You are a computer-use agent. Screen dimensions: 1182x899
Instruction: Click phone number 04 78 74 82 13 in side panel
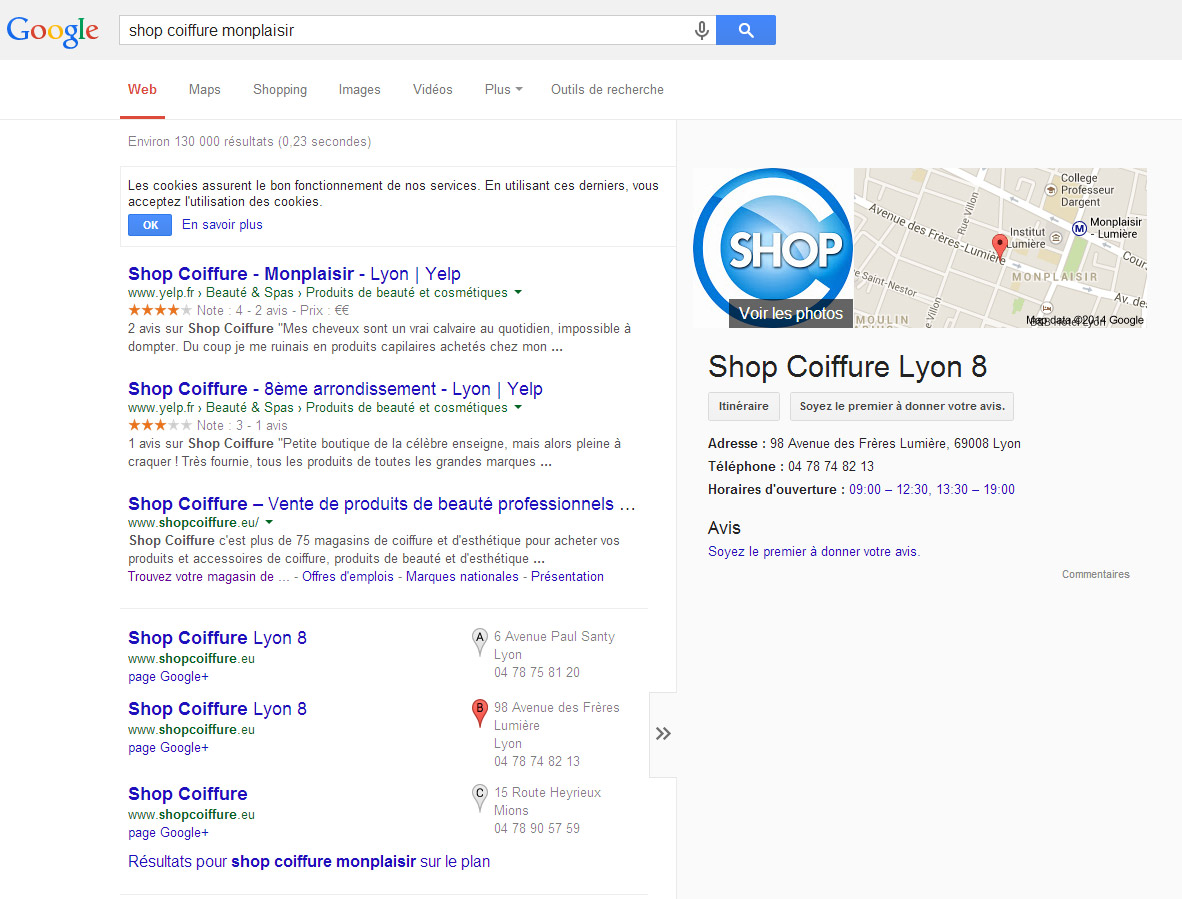pyautogui.click(x=831, y=466)
